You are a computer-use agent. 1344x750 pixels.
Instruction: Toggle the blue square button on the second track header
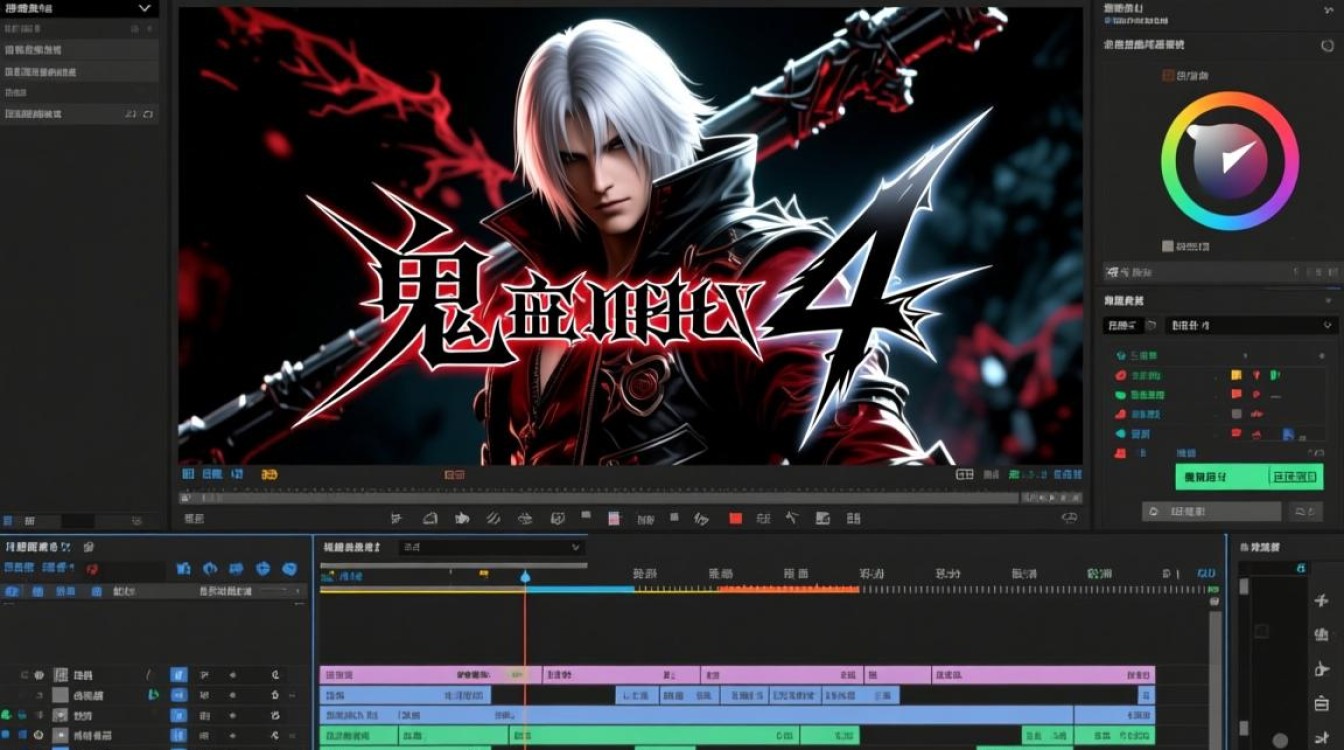(x=178, y=695)
